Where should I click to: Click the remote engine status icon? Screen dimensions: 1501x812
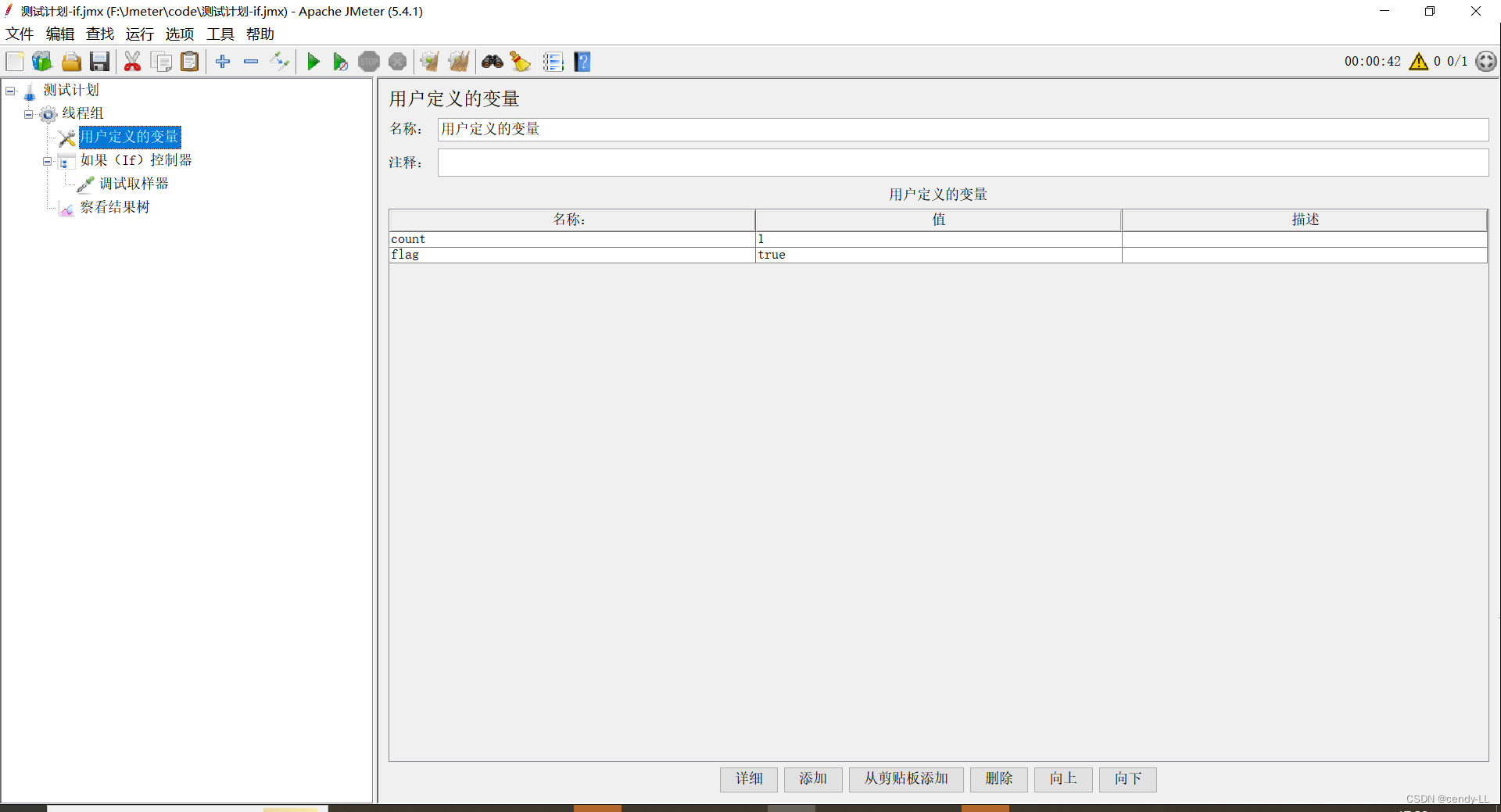point(1485,62)
